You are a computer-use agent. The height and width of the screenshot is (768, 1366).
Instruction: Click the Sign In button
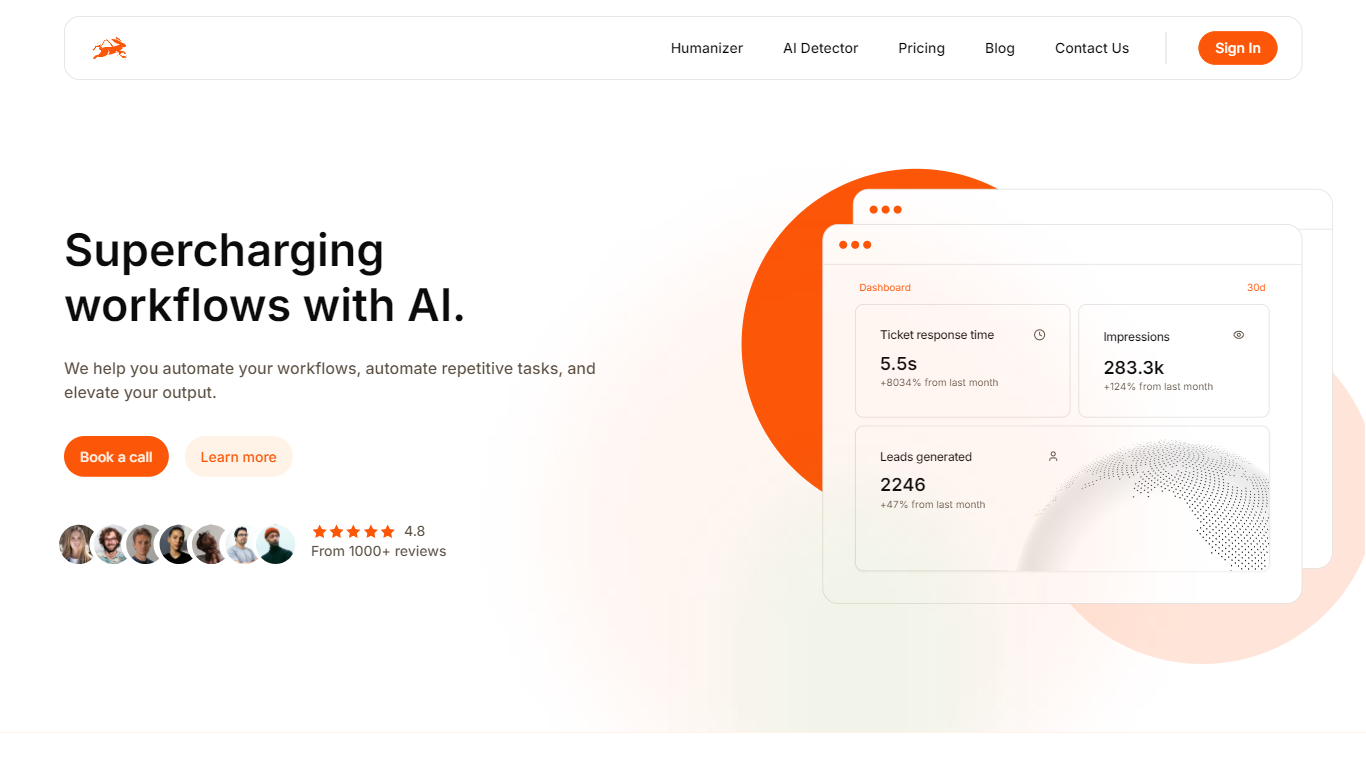[x=1237, y=47]
